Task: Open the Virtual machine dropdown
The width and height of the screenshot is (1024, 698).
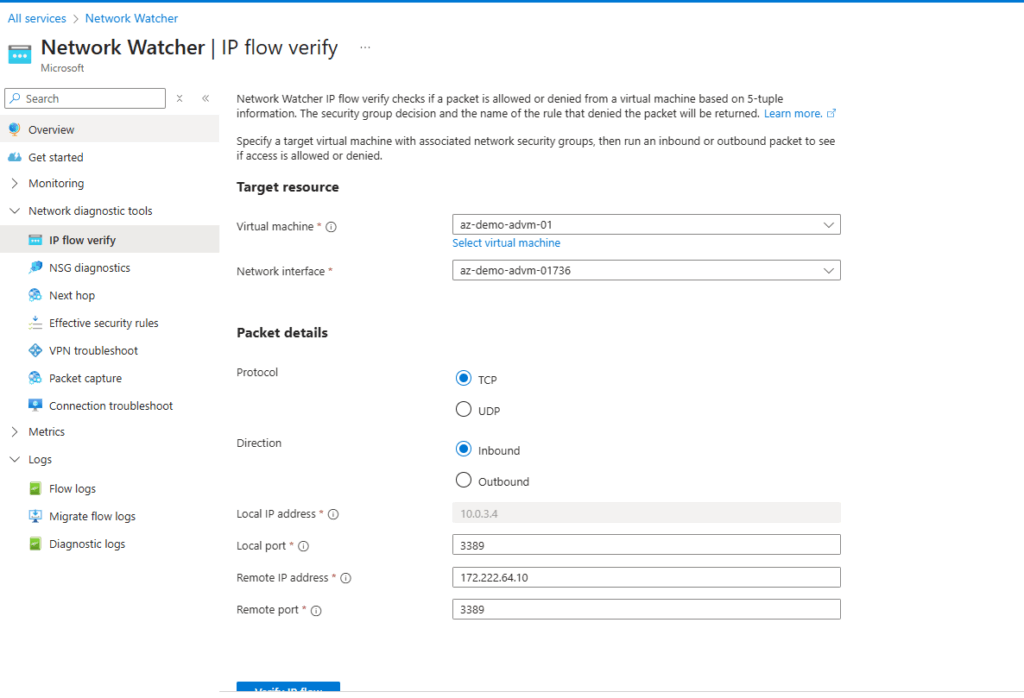Action: (x=646, y=225)
